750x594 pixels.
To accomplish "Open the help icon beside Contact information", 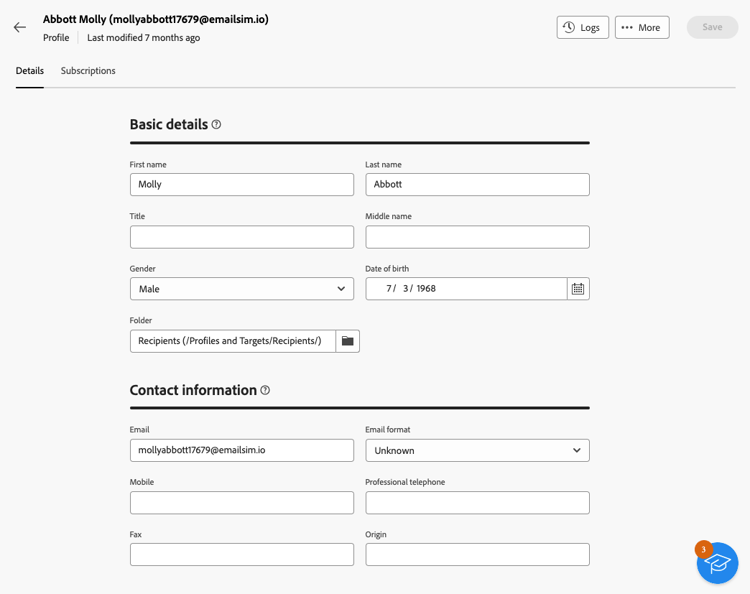I will point(265,390).
